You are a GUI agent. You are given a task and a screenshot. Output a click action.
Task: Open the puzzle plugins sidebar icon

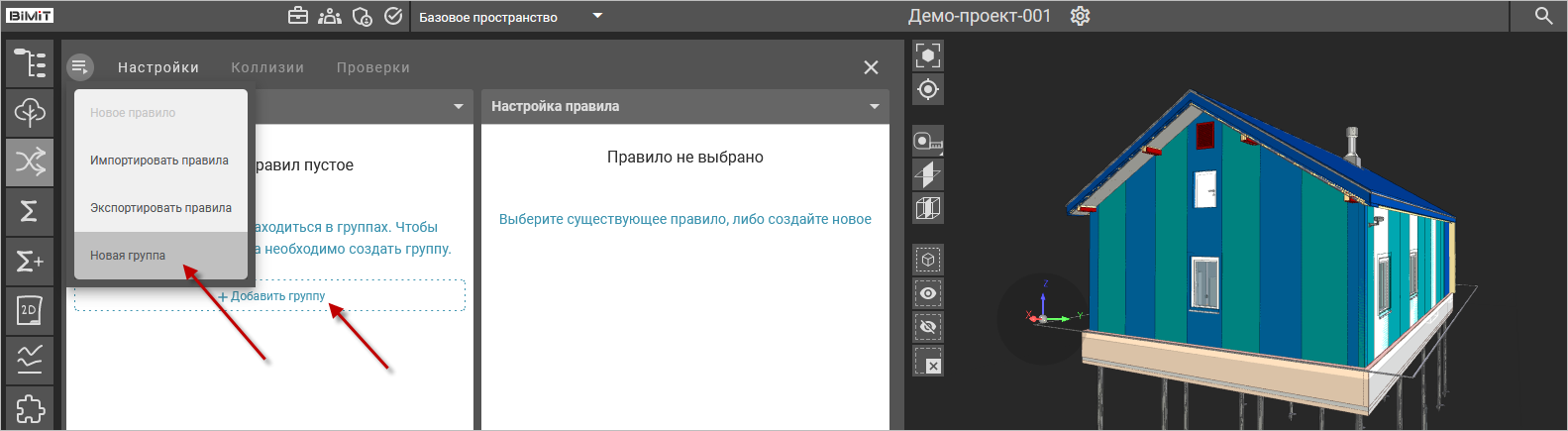coord(30,408)
